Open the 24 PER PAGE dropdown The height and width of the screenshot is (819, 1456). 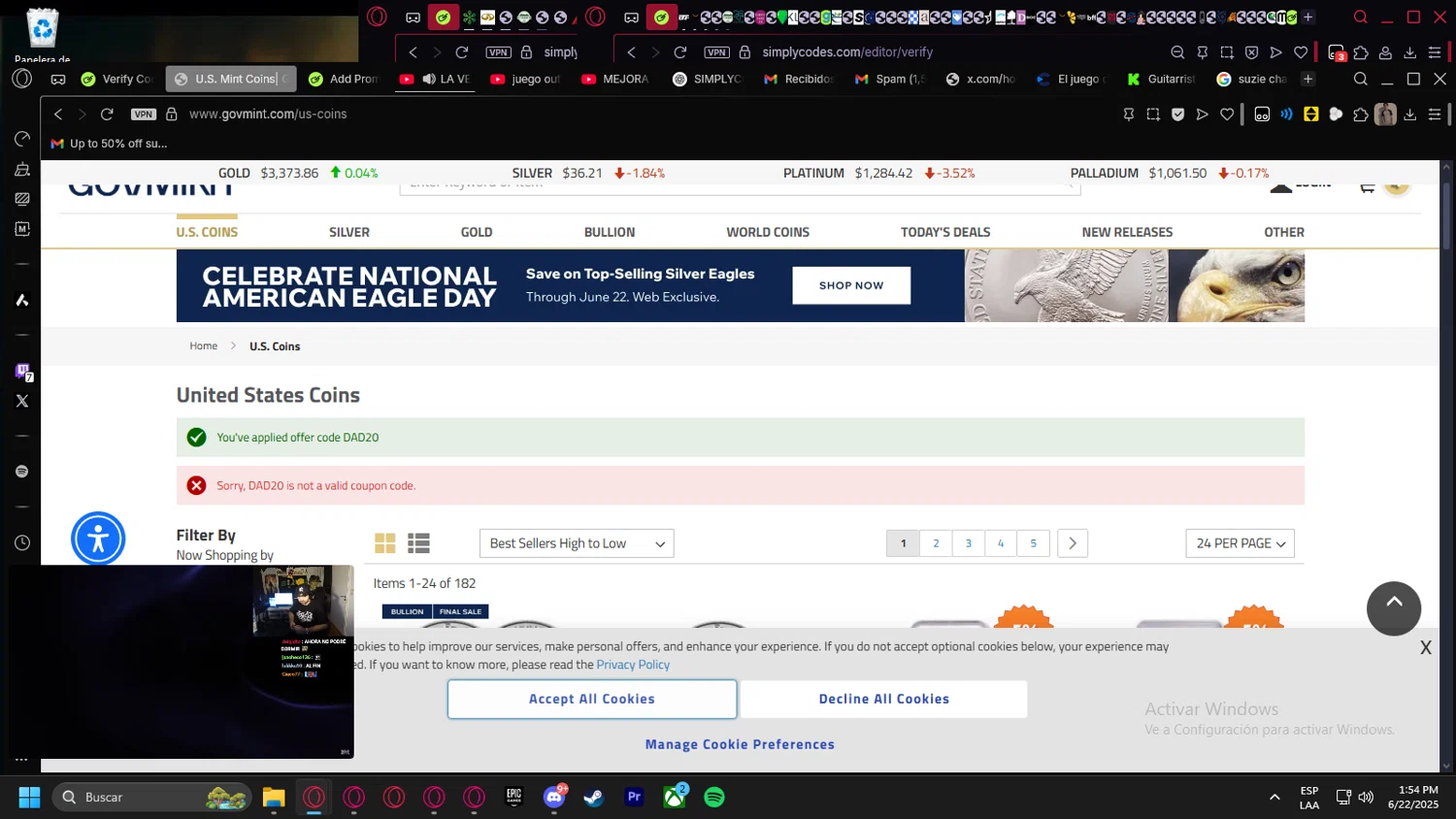1240,543
